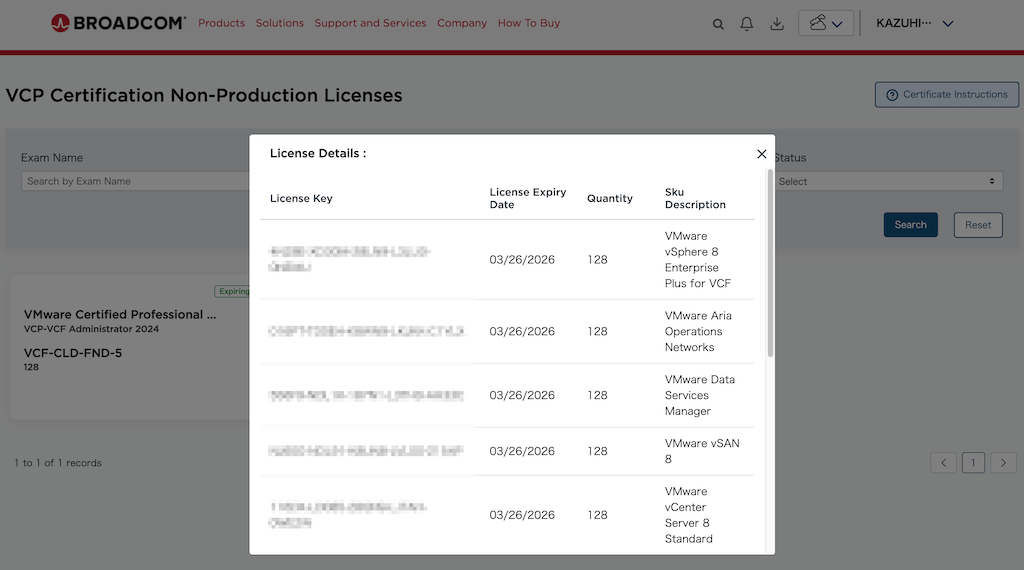This screenshot has width=1024, height=570.
Task: Click quantity 128 in Data Services Manager row
Action: pyautogui.click(x=597, y=395)
